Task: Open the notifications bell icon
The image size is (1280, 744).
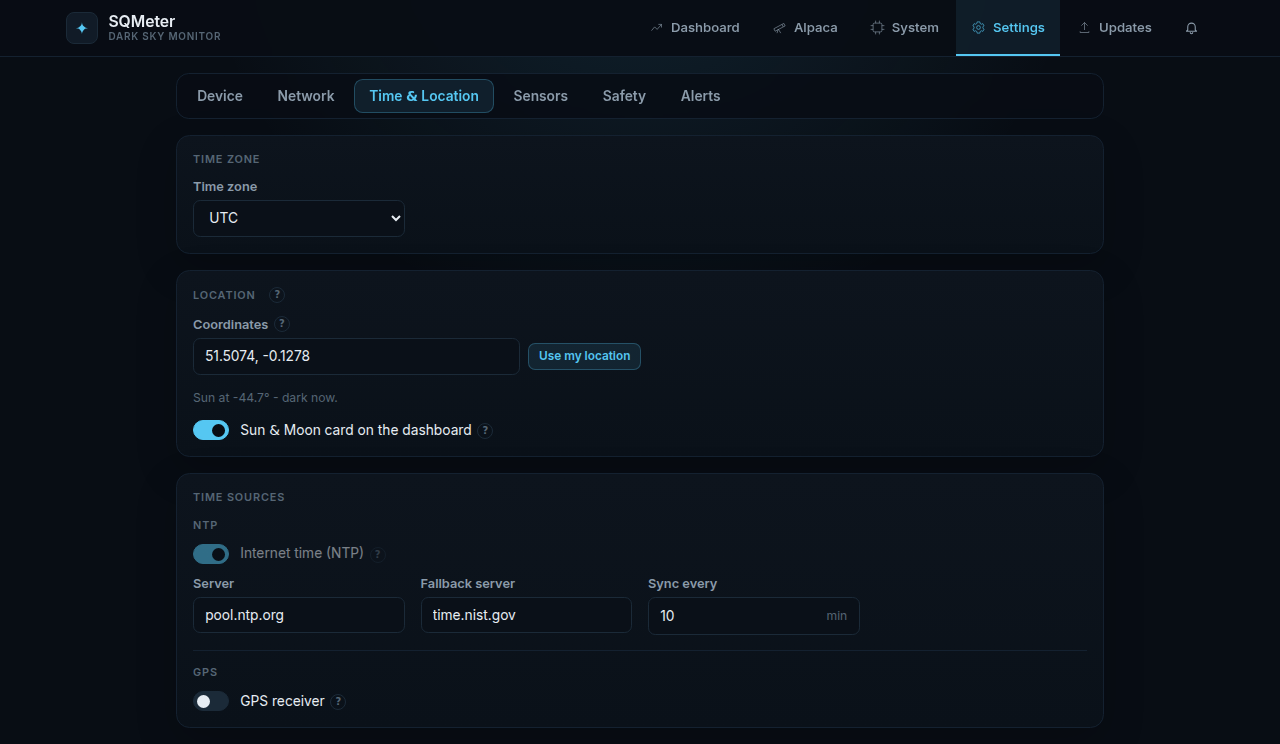Action: 1191,28
